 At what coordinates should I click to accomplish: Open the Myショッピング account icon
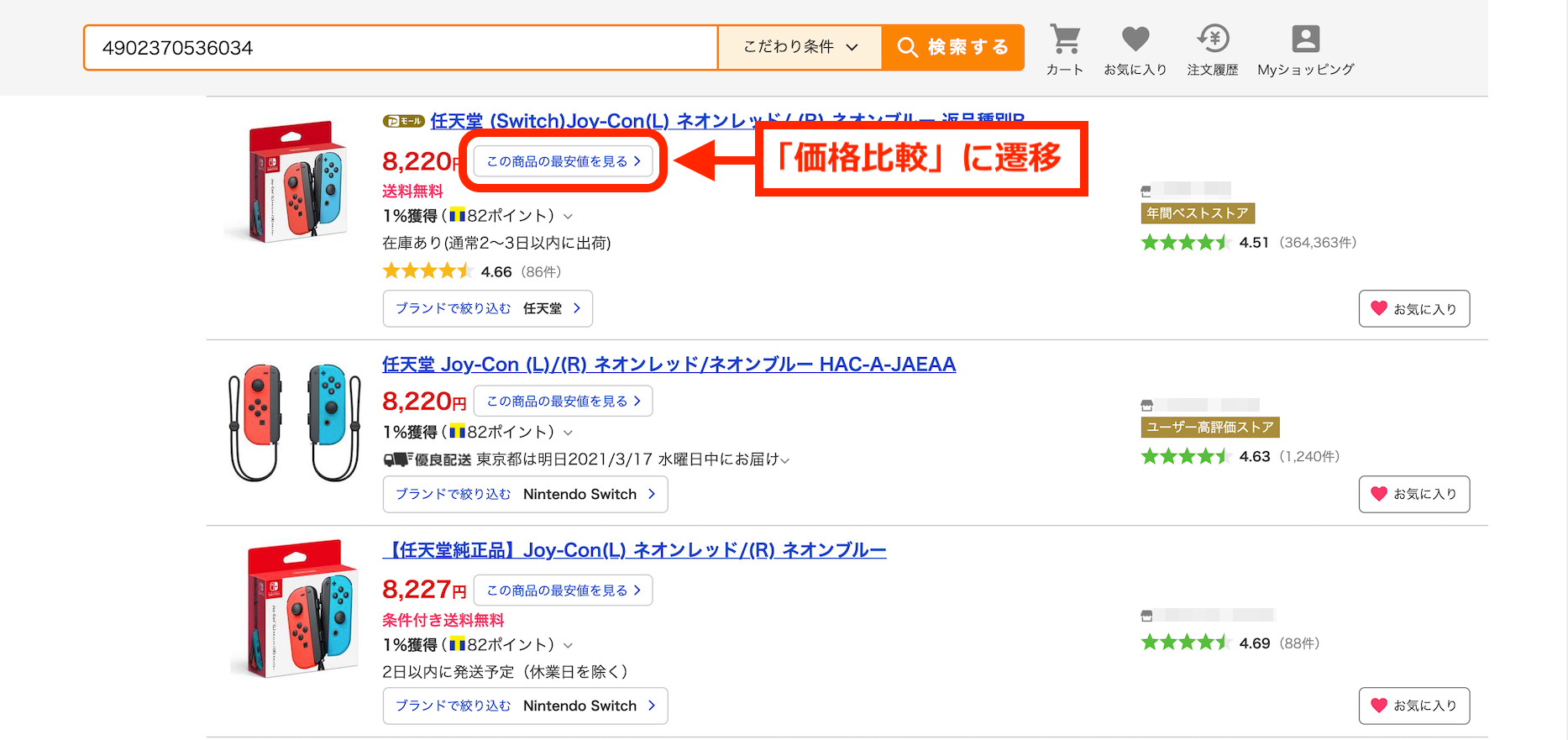pyautogui.click(x=1305, y=39)
